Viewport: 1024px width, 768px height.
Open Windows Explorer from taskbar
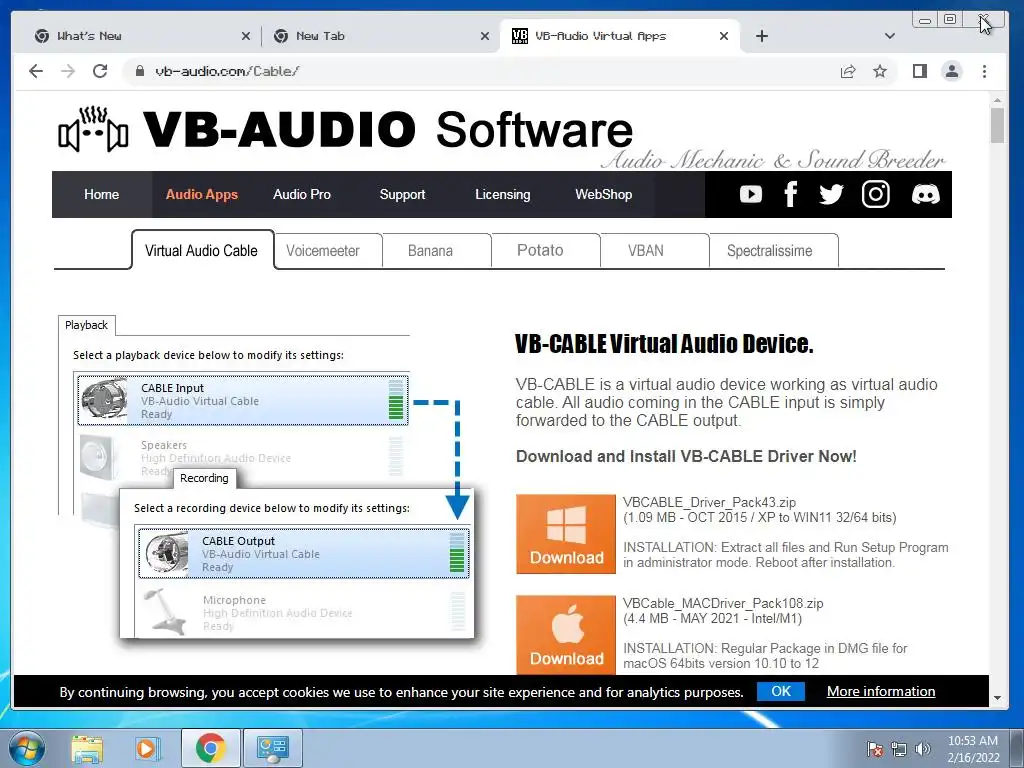click(x=87, y=748)
